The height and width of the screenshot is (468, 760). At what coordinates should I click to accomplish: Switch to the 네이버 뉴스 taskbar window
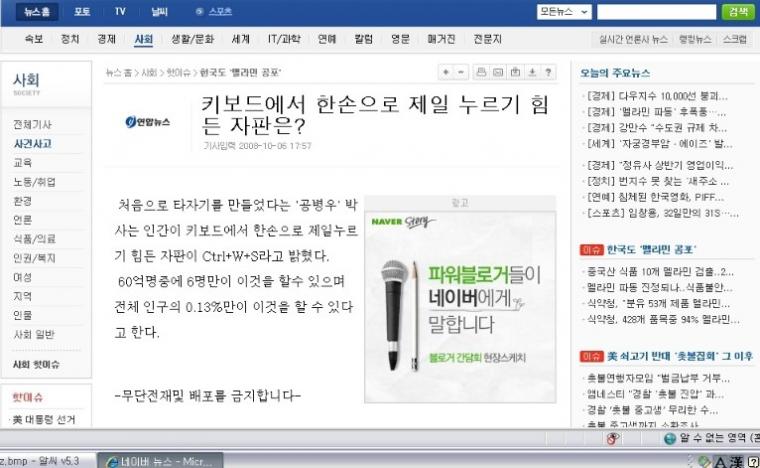pyautogui.click(x=161, y=461)
